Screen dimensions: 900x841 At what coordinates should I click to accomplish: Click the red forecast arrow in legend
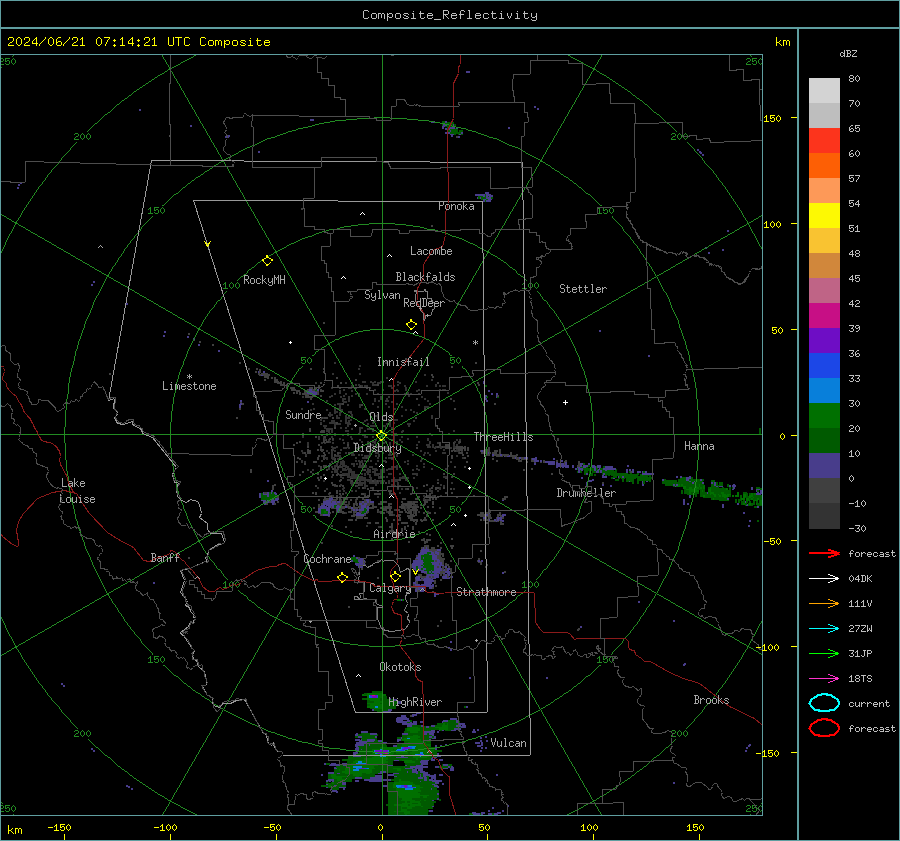pos(824,553)
